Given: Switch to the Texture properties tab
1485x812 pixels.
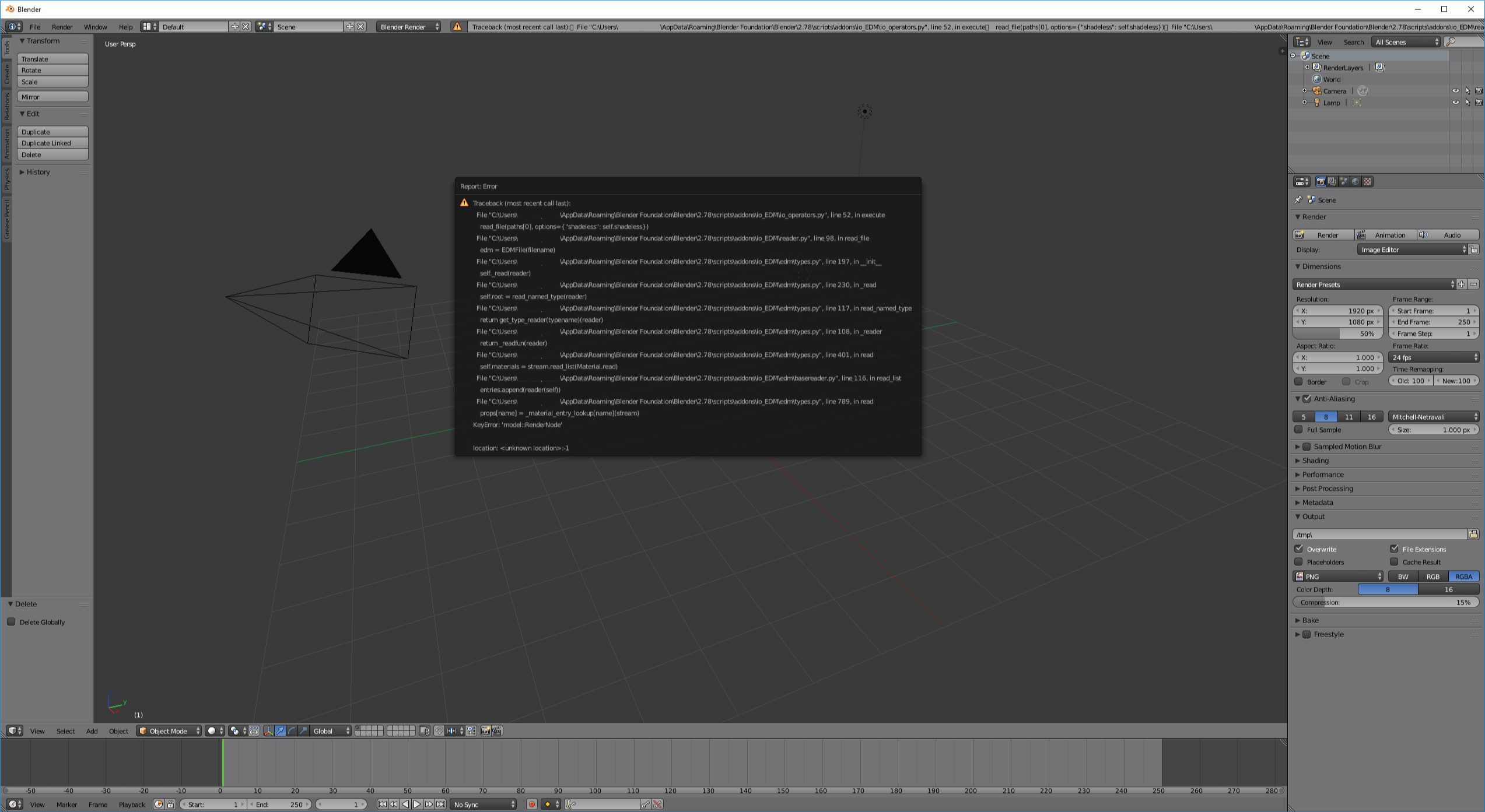Looking at the screenshot, I should pyautogui.click(x=1367, y=181).
